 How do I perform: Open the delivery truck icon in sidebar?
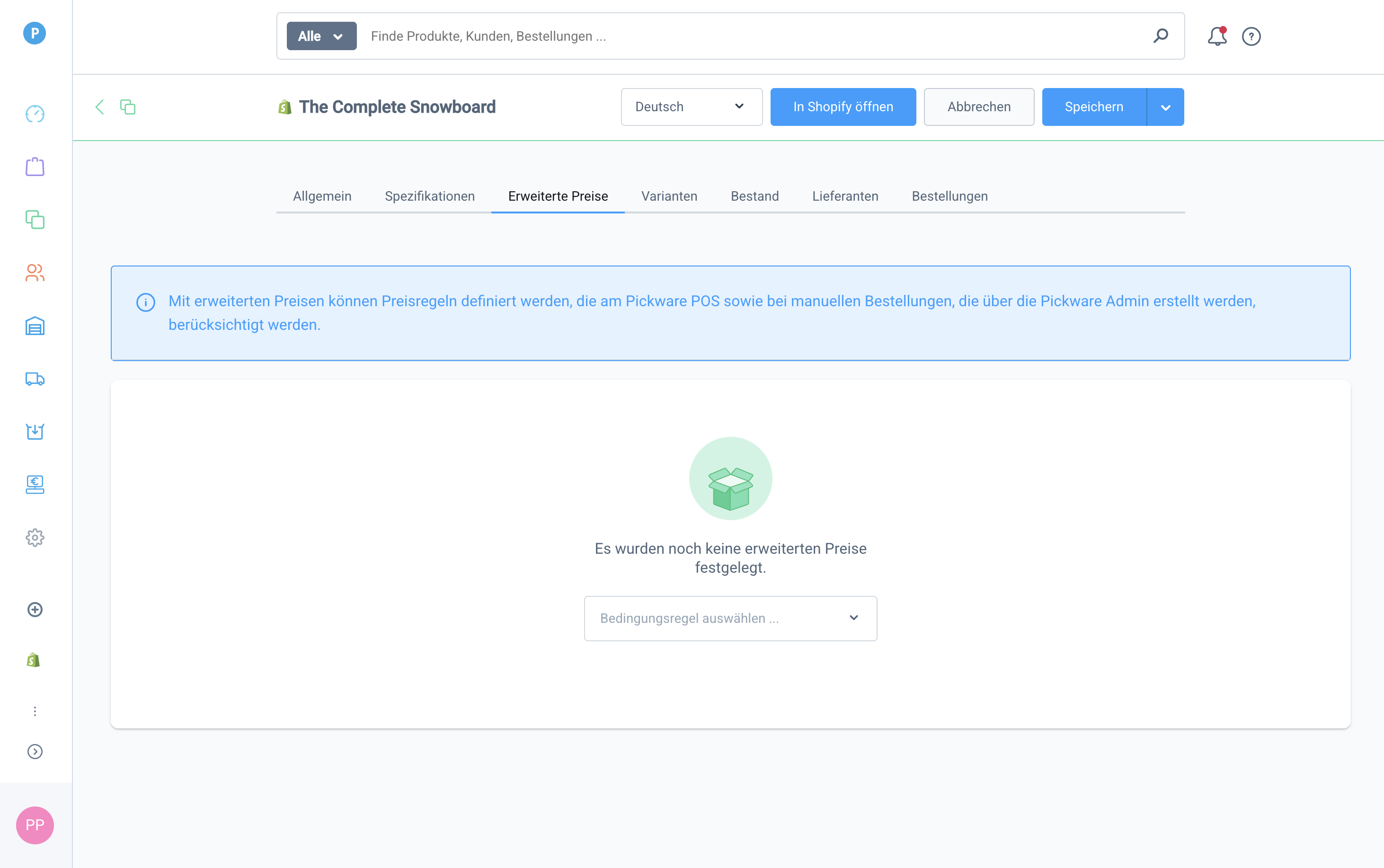(x=35, y=379)
